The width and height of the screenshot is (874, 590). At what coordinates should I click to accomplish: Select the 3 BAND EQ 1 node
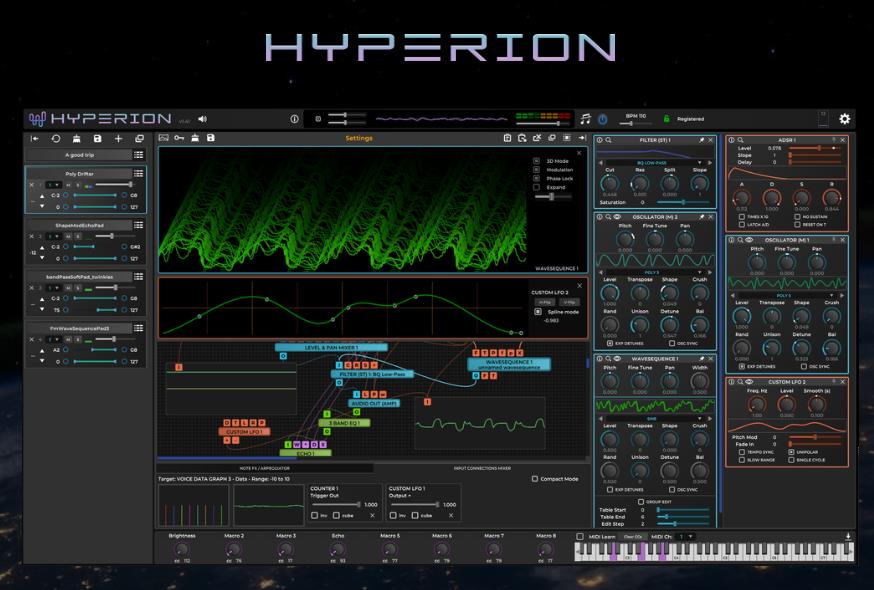click(x=344, y=423)
